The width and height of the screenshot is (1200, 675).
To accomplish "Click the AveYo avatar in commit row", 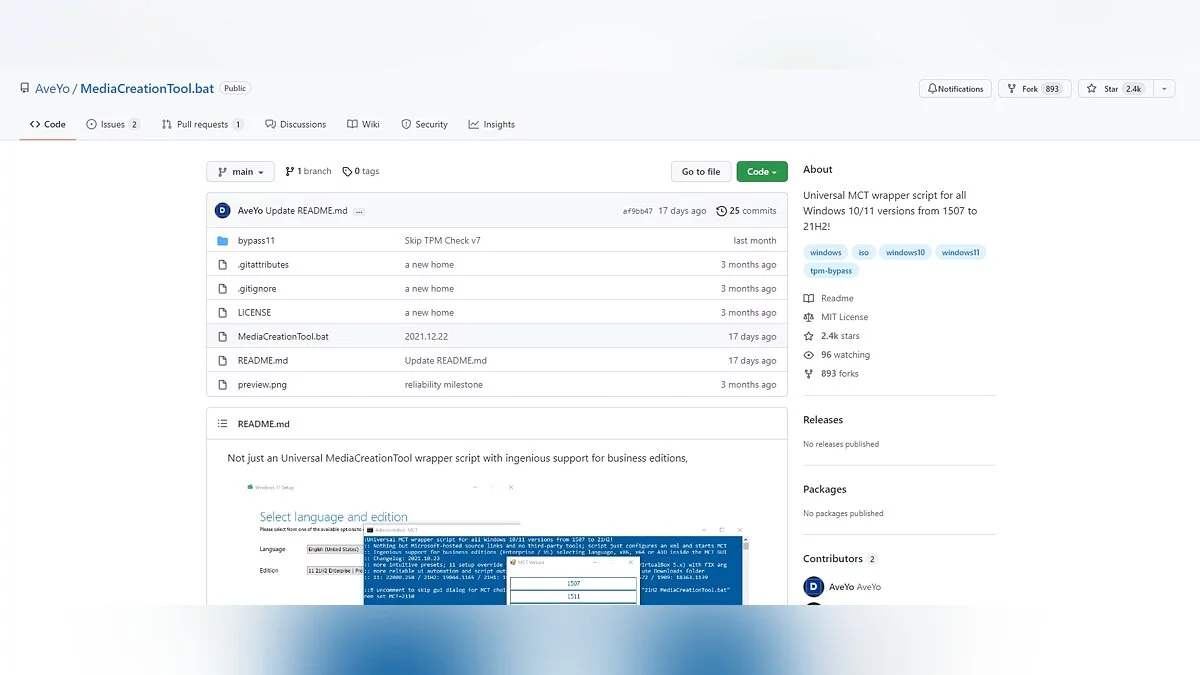I will [x=222, y=211].
